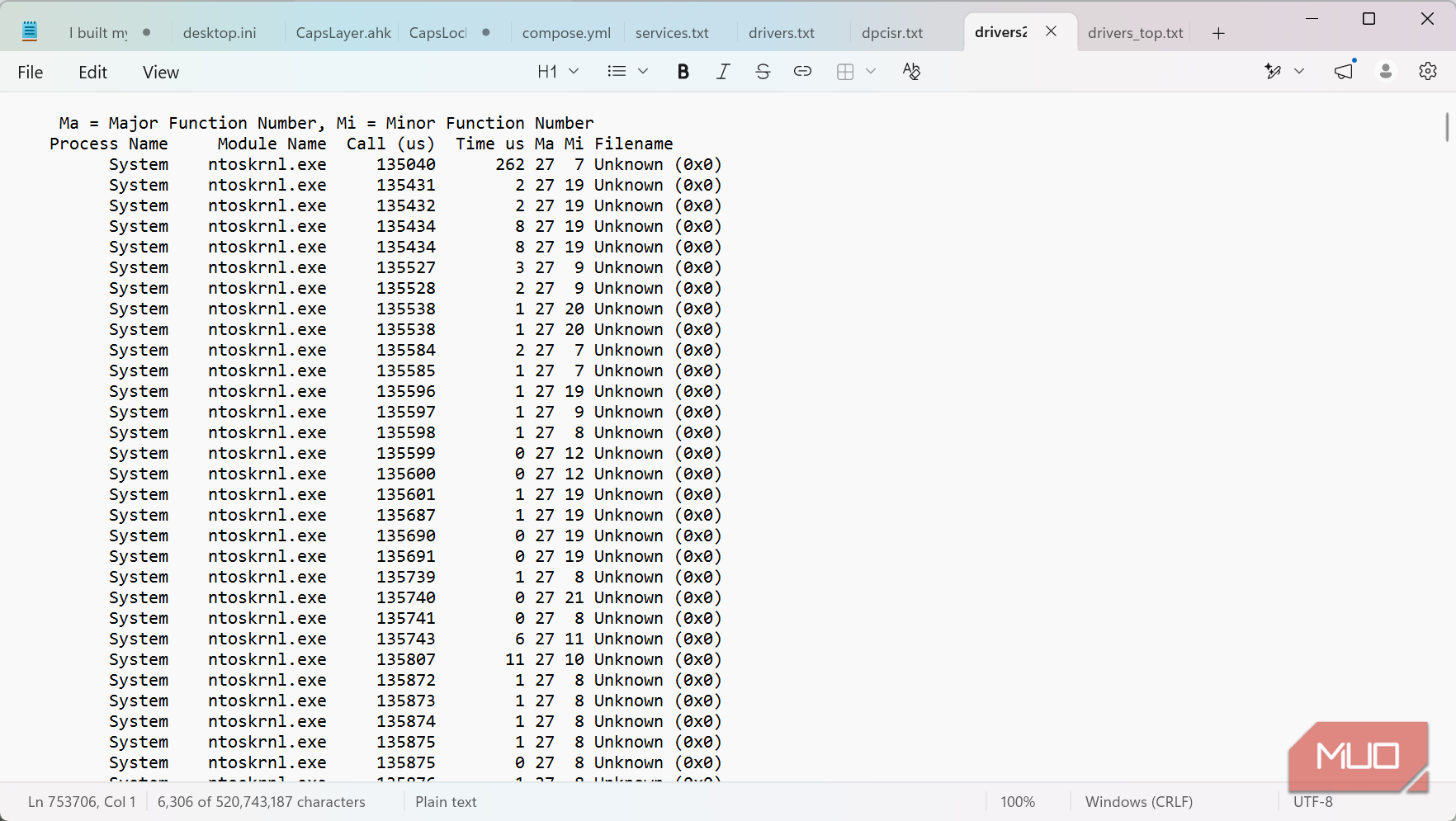
Task: Add a new tab with plus icon
Action: point(1218,33)
